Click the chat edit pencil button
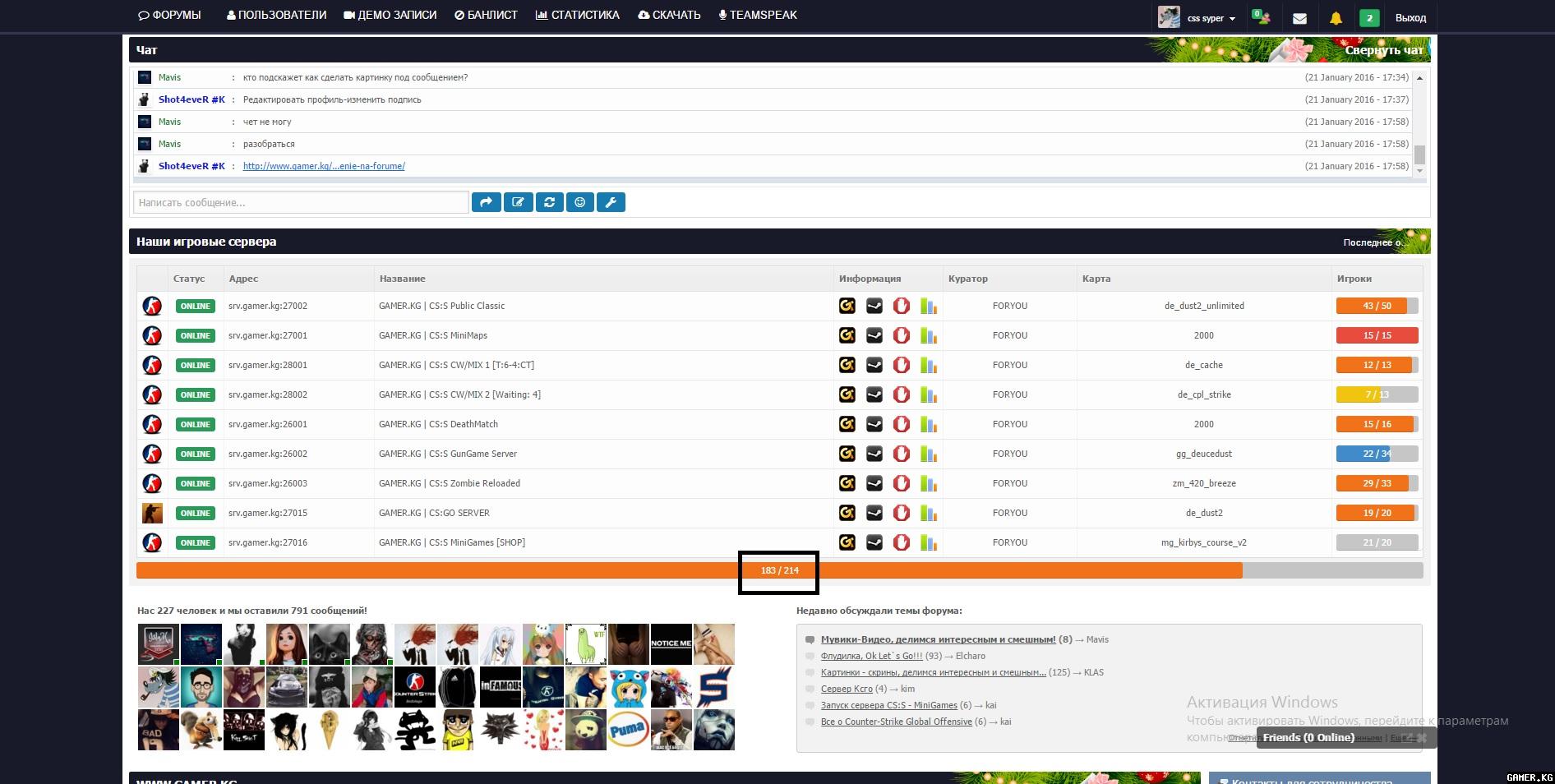The image size is (1555, 784). click(x=518, y=202)
